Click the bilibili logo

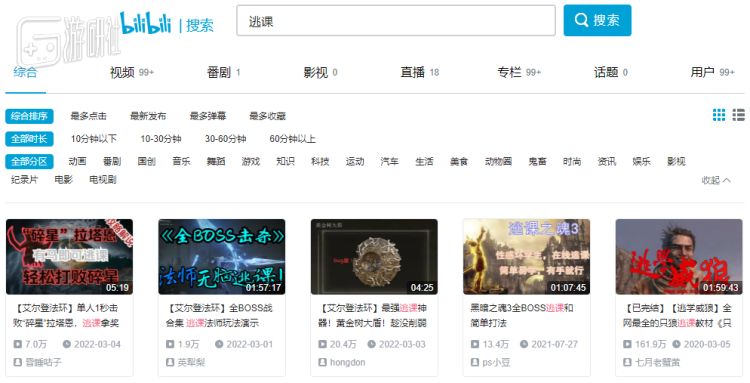tap(145, 23)
